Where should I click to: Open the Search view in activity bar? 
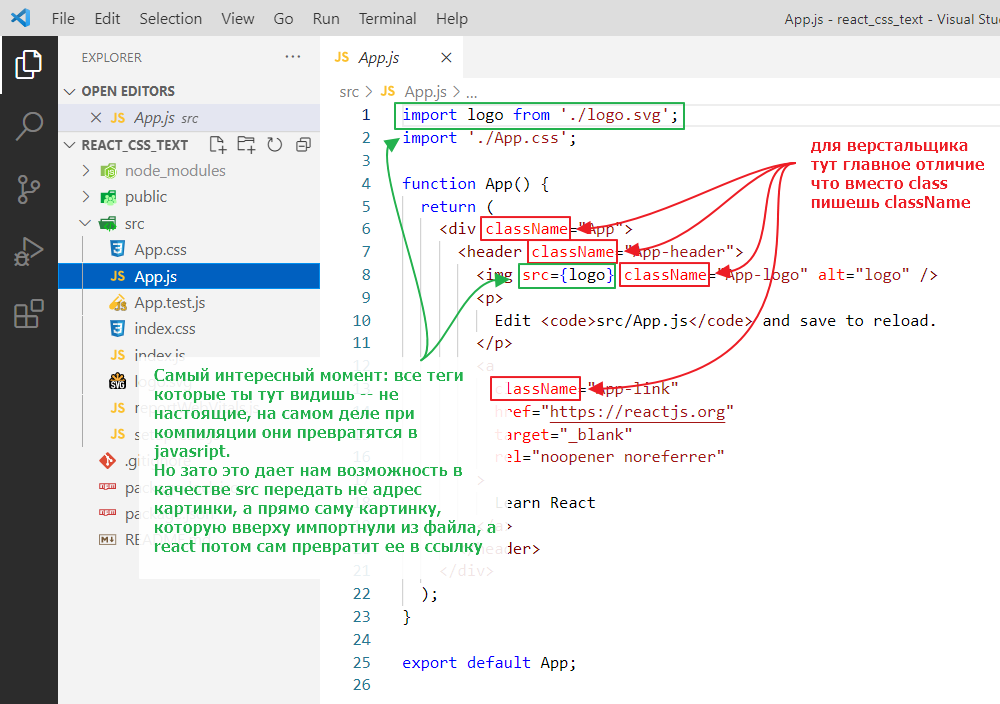click(x=29, y=126)
